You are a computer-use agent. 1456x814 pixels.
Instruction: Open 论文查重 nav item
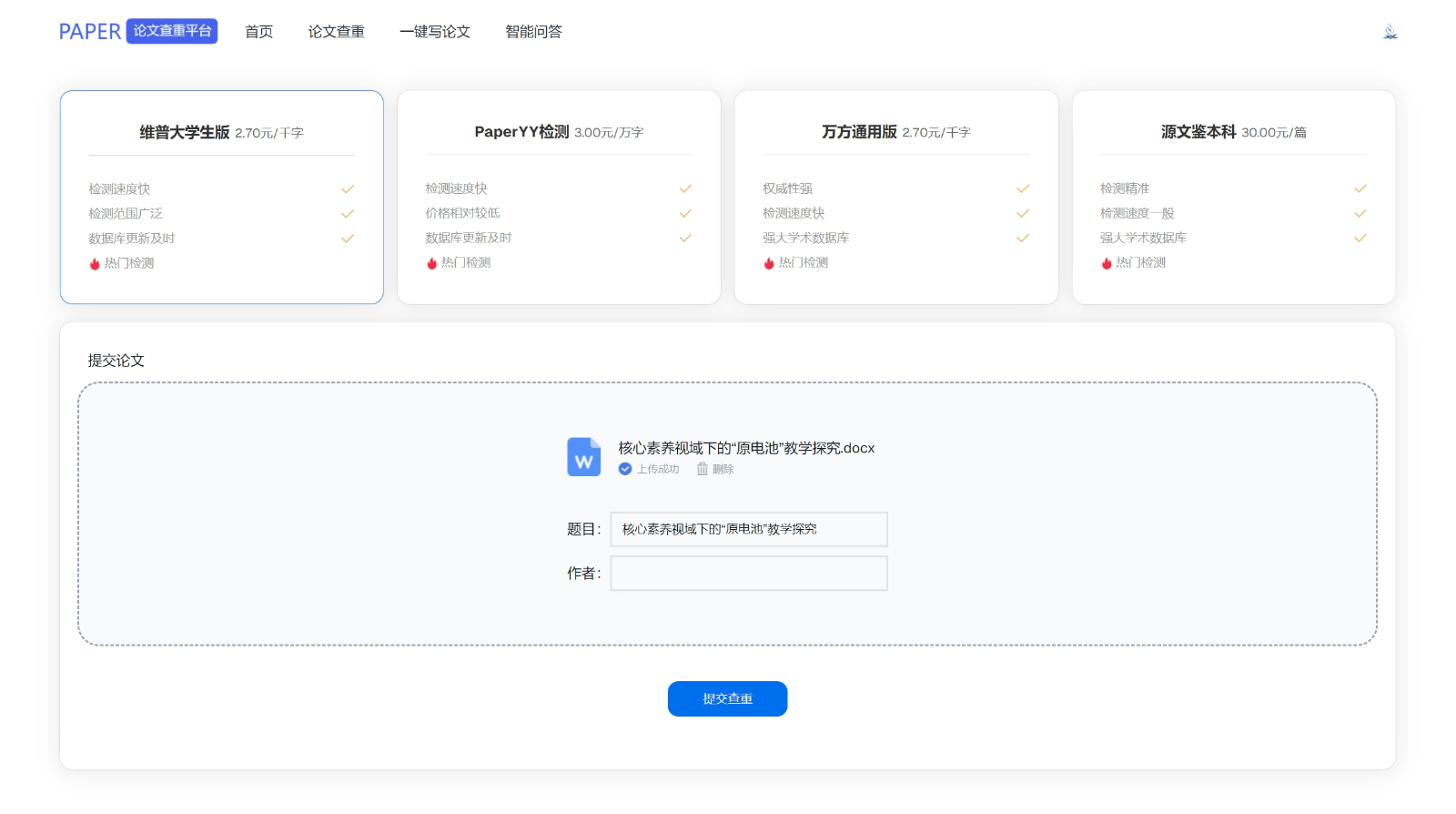(337, 32)
